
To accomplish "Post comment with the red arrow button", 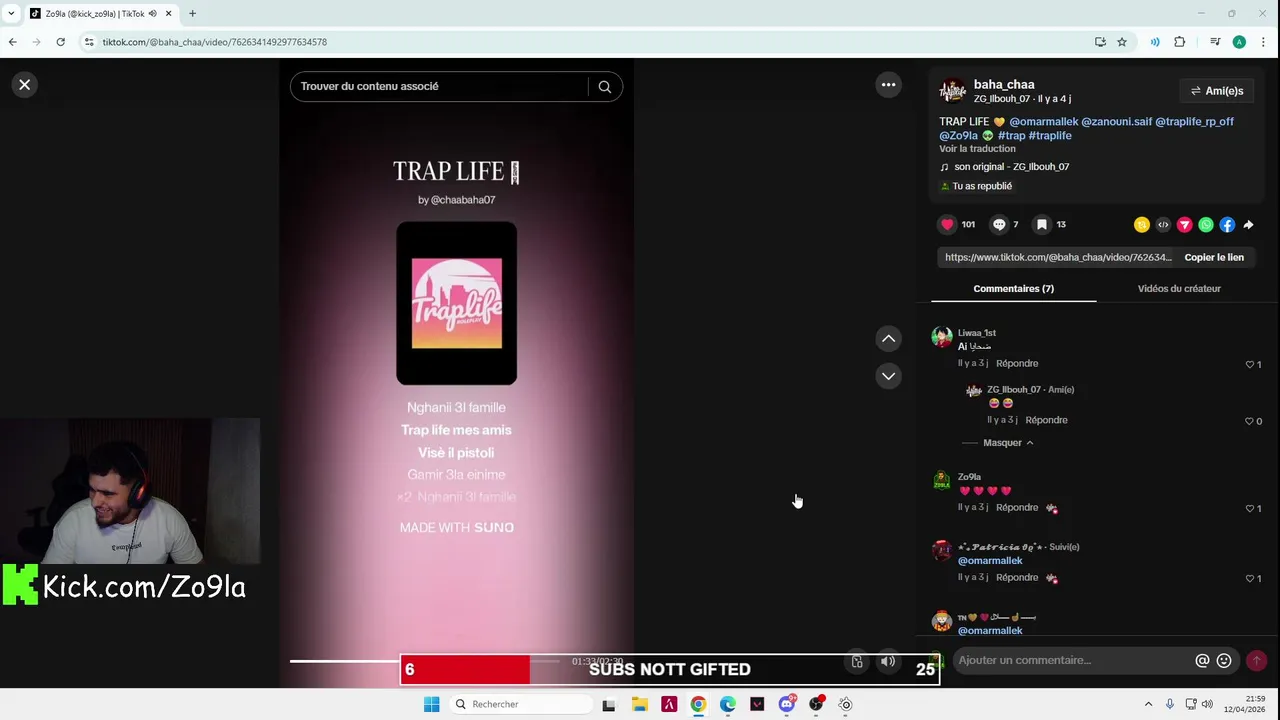I will click(1257, 660).
